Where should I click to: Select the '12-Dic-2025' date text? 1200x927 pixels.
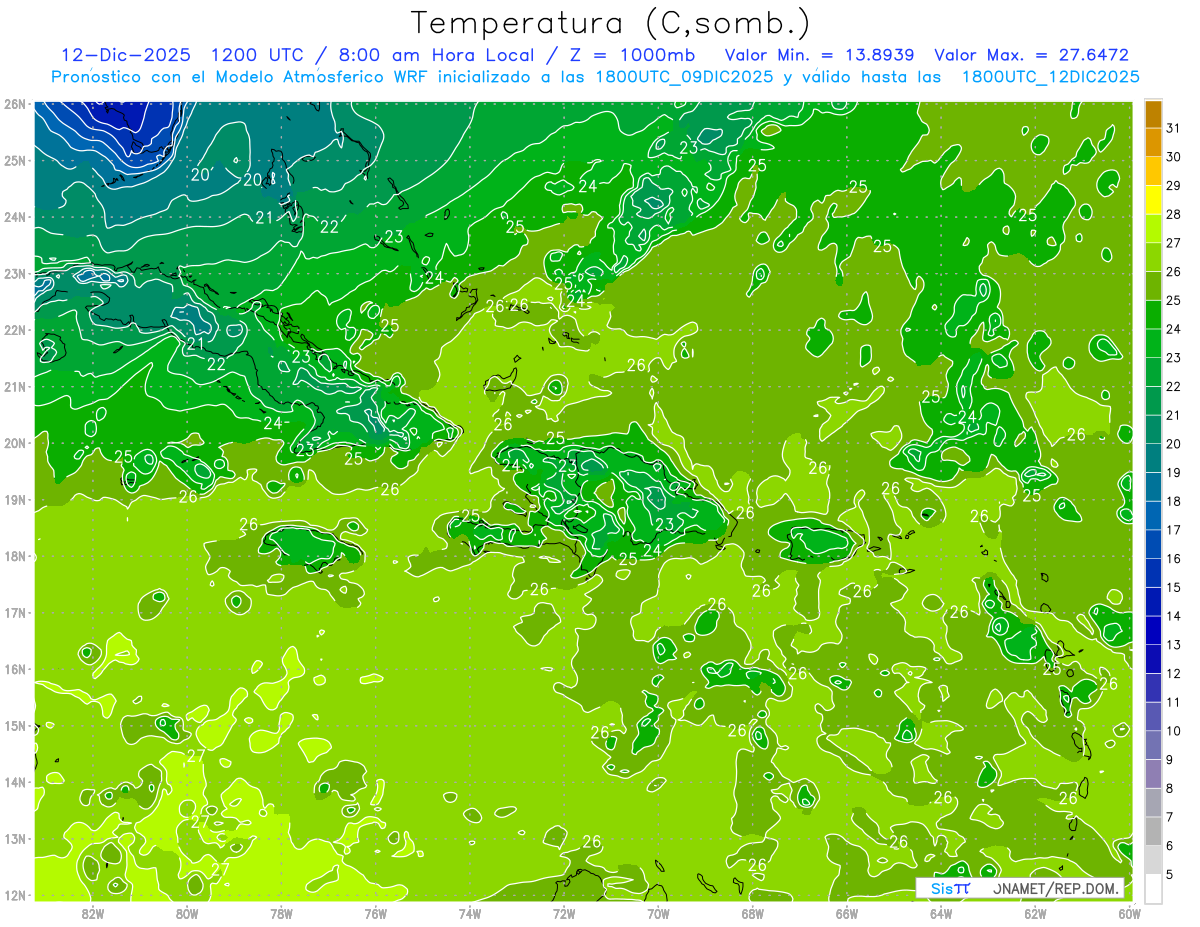125,55
